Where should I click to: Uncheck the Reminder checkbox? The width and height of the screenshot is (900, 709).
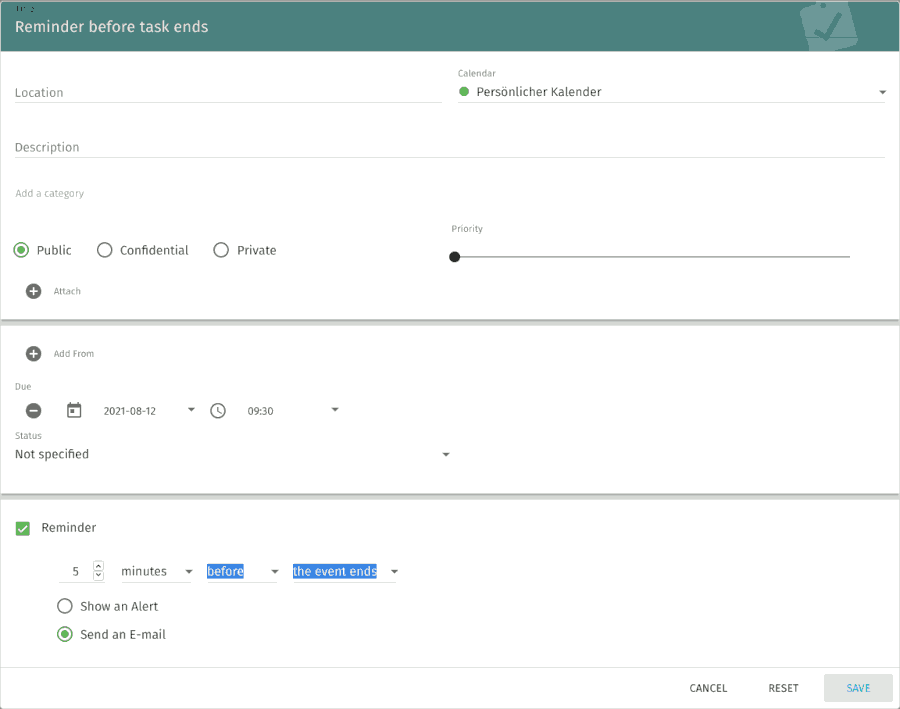click(23, 528)
